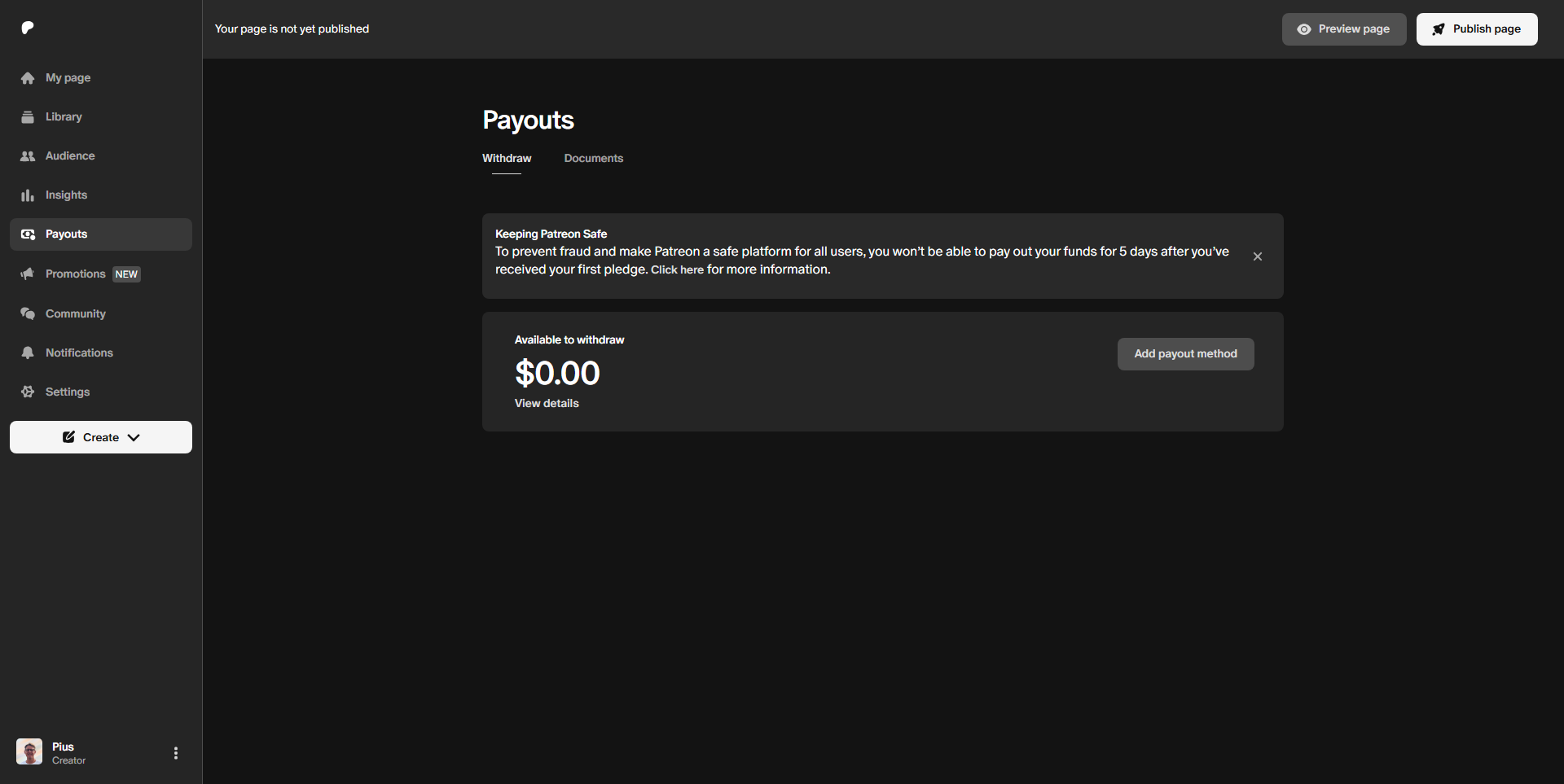
Task: Open Notifications bell icon
Action: click(x=28, y=353)
